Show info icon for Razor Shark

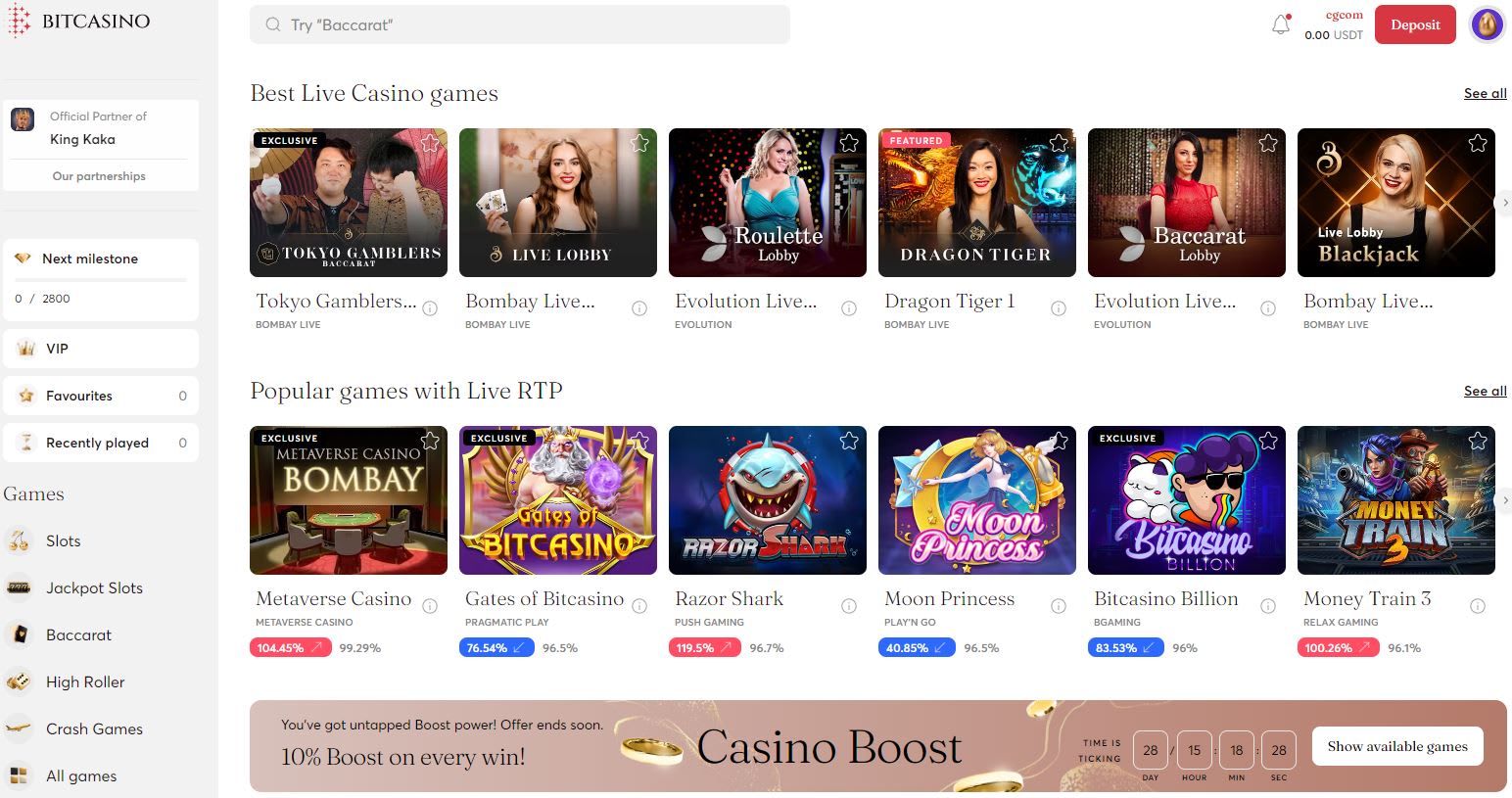(849, 606)
